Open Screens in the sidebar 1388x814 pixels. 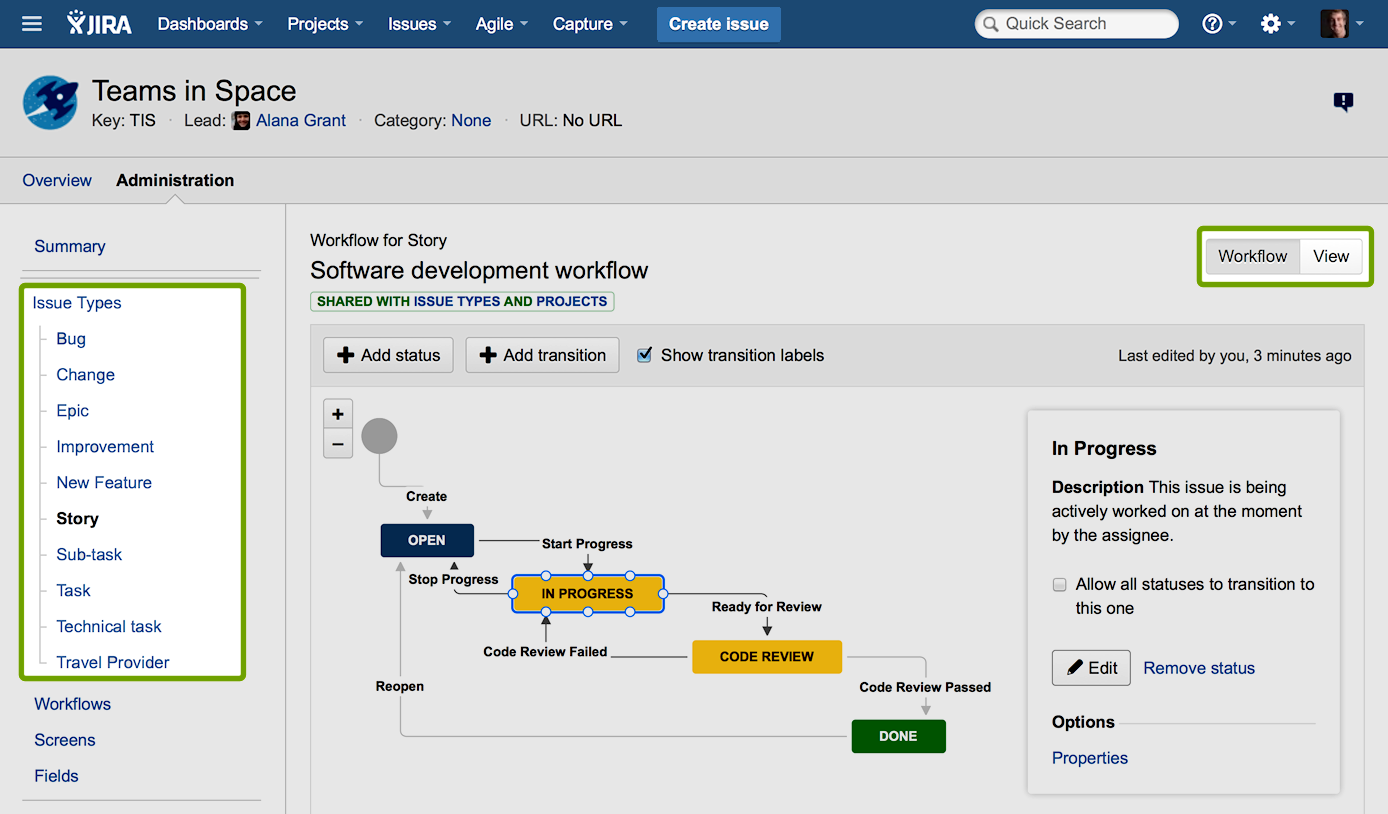pos(65,740)
